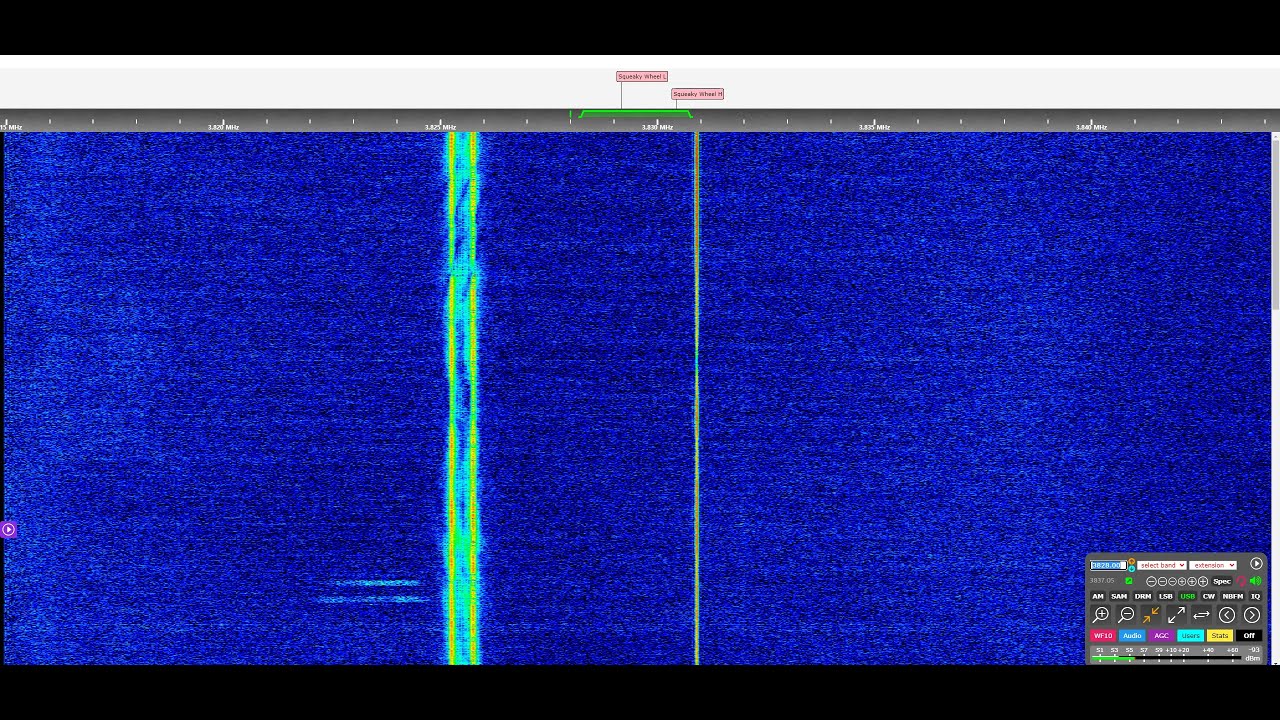Select IQ demodulation mode
The width and height of the screenshot is (1280, 720).
[x=1256, y=596]
